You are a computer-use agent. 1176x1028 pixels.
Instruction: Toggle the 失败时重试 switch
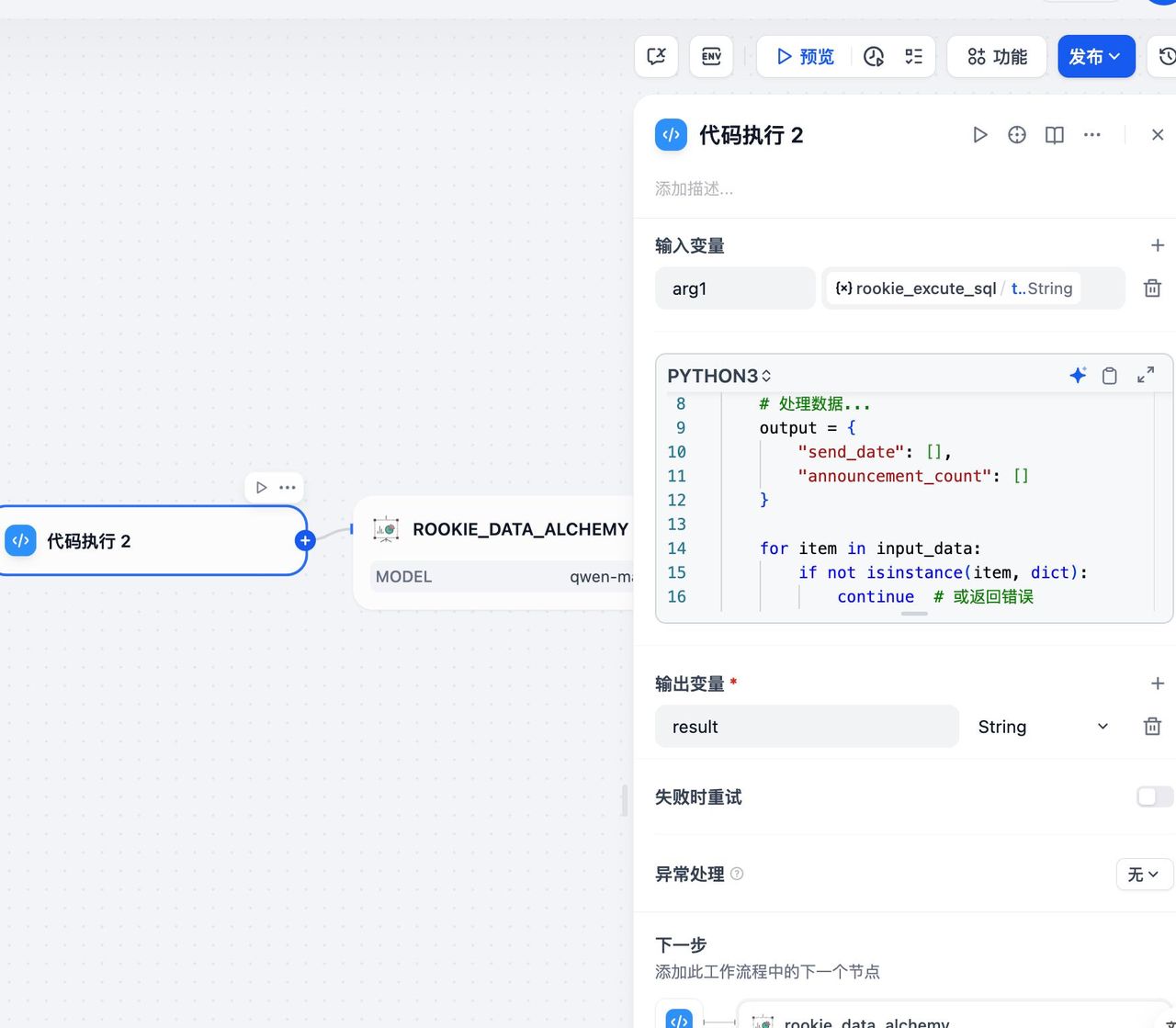pyautogui.click(x=1154, y=796)
